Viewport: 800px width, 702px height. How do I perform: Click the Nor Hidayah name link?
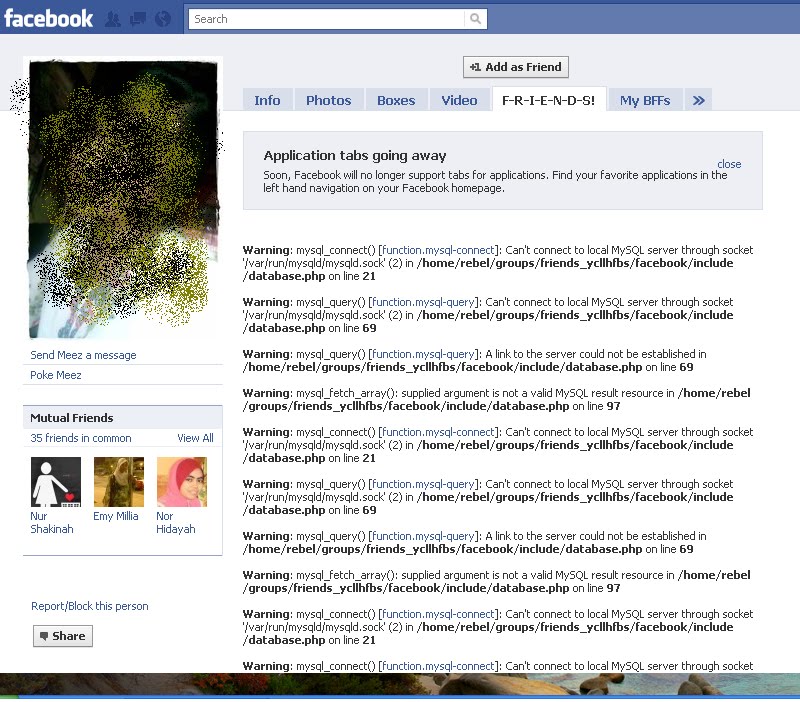(176, 522)
